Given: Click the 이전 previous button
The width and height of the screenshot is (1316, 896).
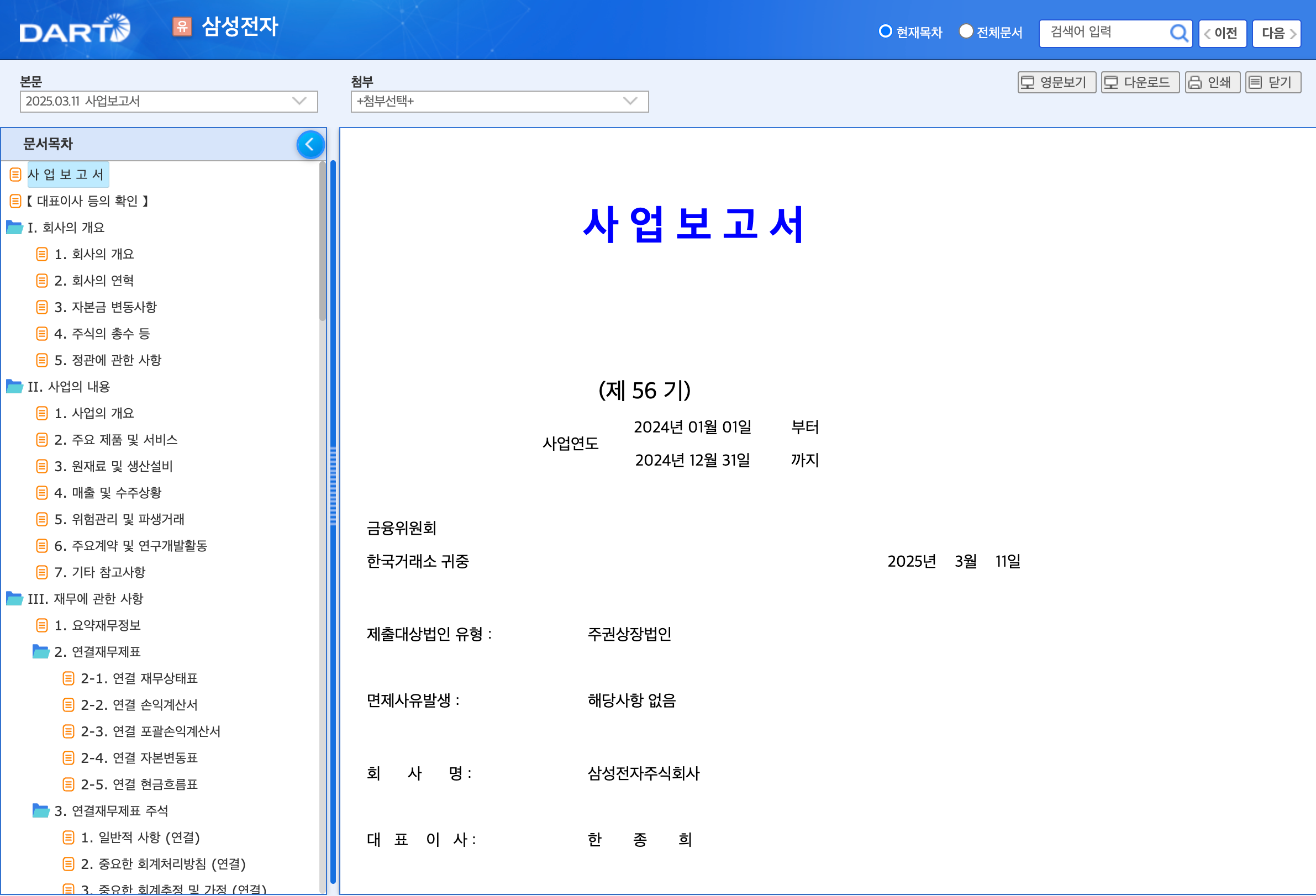Looking at the screenshot, I should click(1222, 33).
